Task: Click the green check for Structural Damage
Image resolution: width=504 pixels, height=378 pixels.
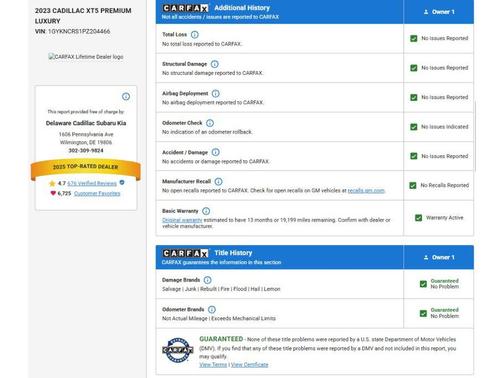Action: click(414, 68)
